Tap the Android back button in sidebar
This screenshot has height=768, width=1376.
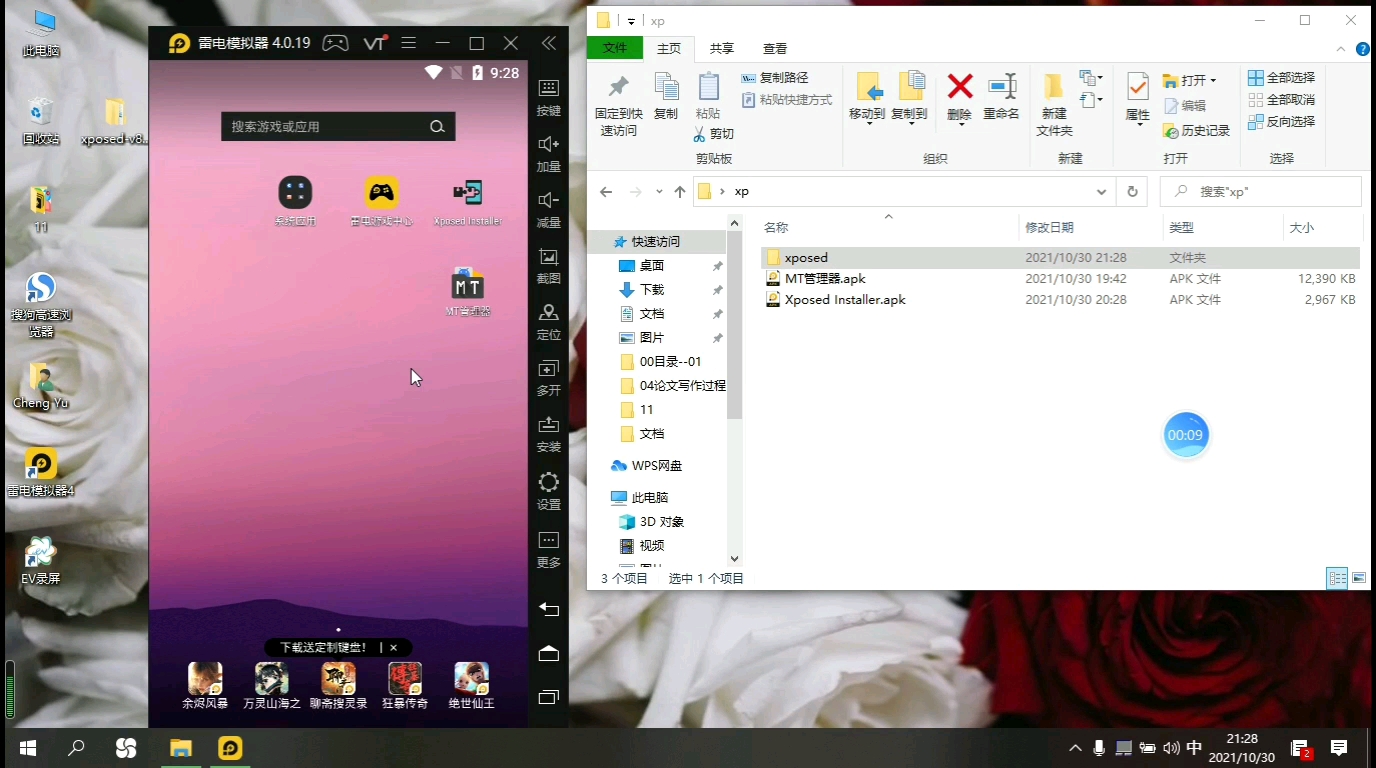pyautogui.click(x=548, y=608)
